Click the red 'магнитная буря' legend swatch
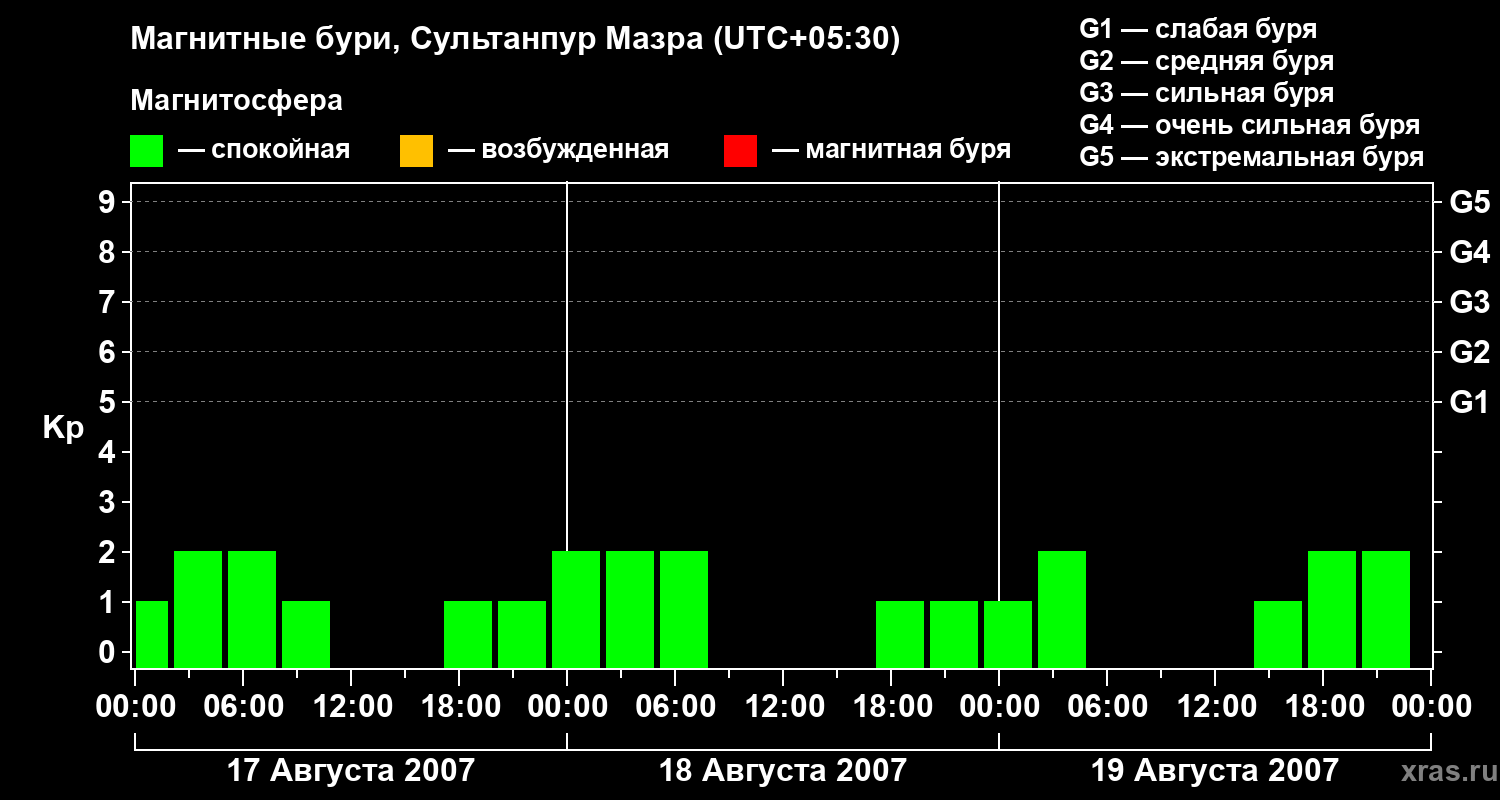The height and width of the screenshot is (800, 1500). pos(740,151)
